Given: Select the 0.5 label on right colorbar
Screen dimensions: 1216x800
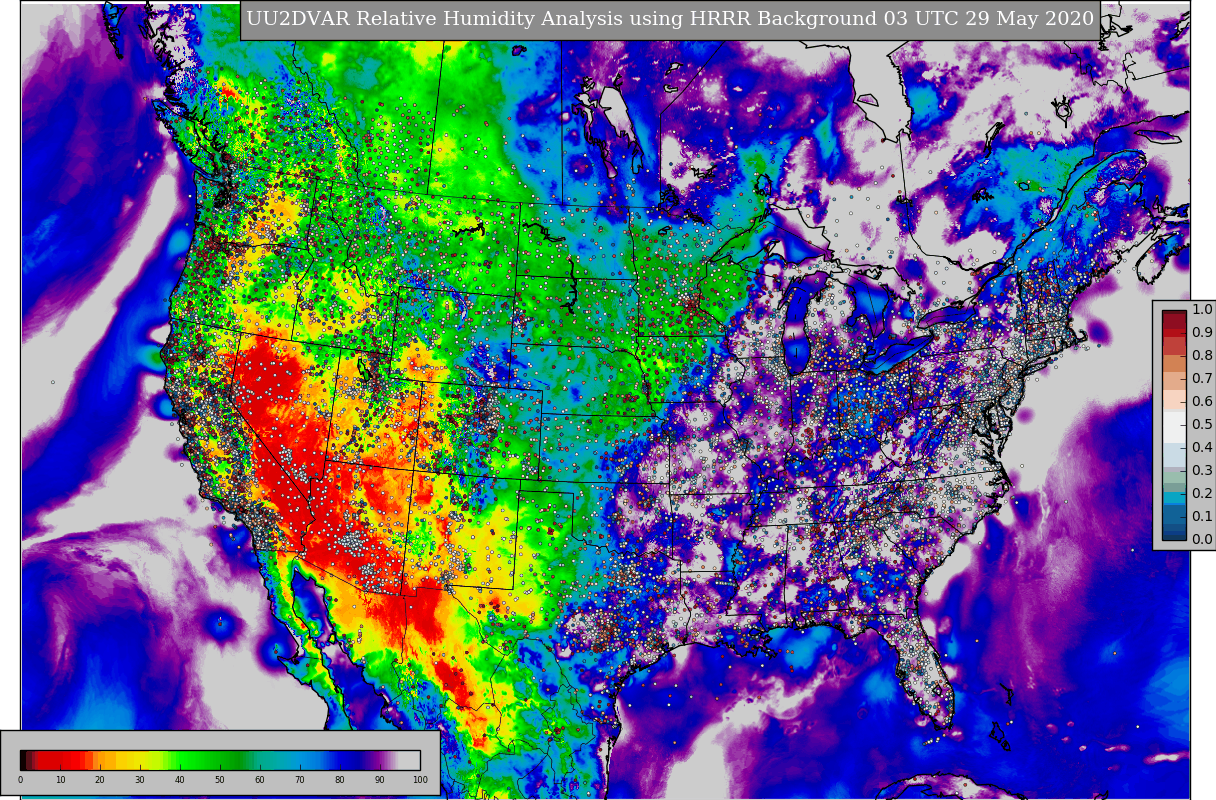Looking at the screenshot, I should coord(1202,425).
